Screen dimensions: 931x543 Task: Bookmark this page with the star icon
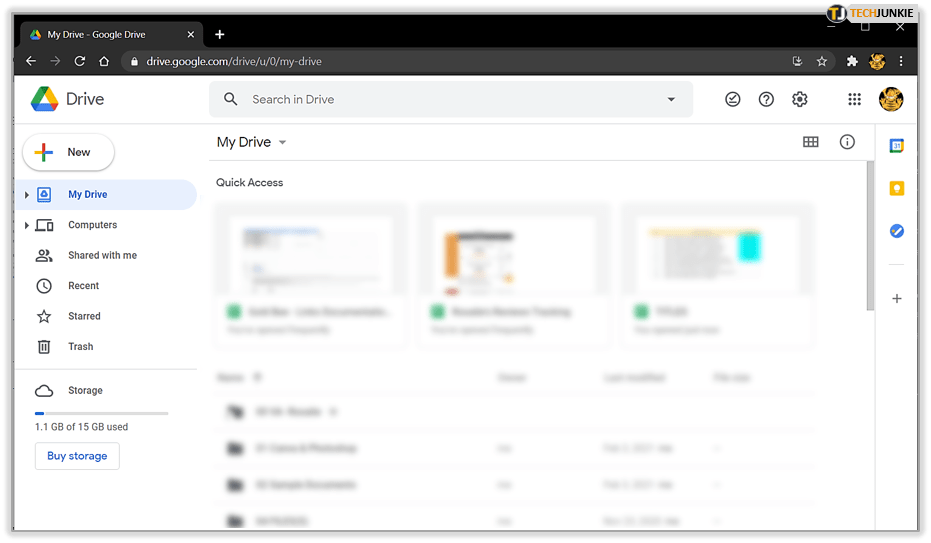pos(822,61)
